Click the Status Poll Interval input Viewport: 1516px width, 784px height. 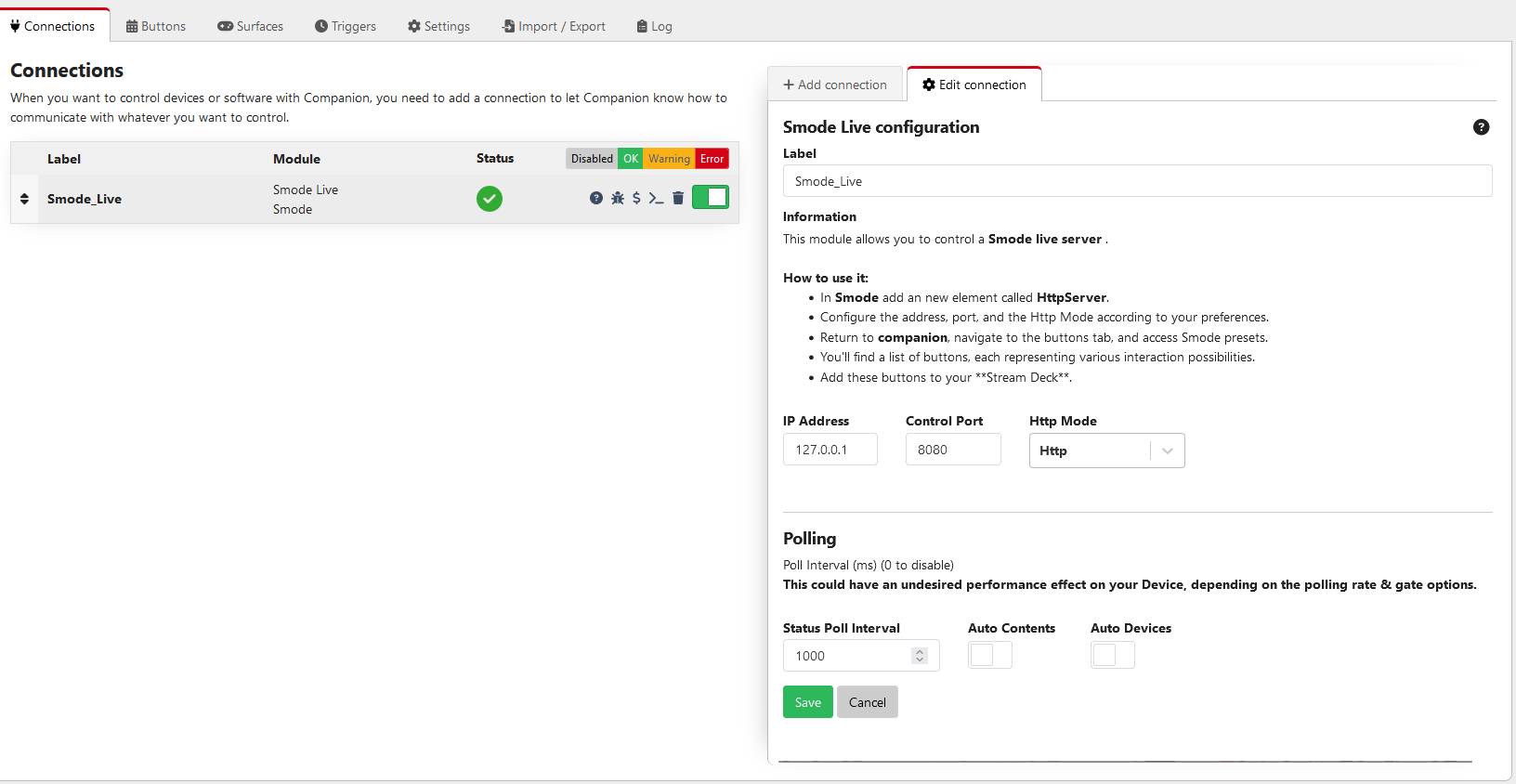point(861,656)
